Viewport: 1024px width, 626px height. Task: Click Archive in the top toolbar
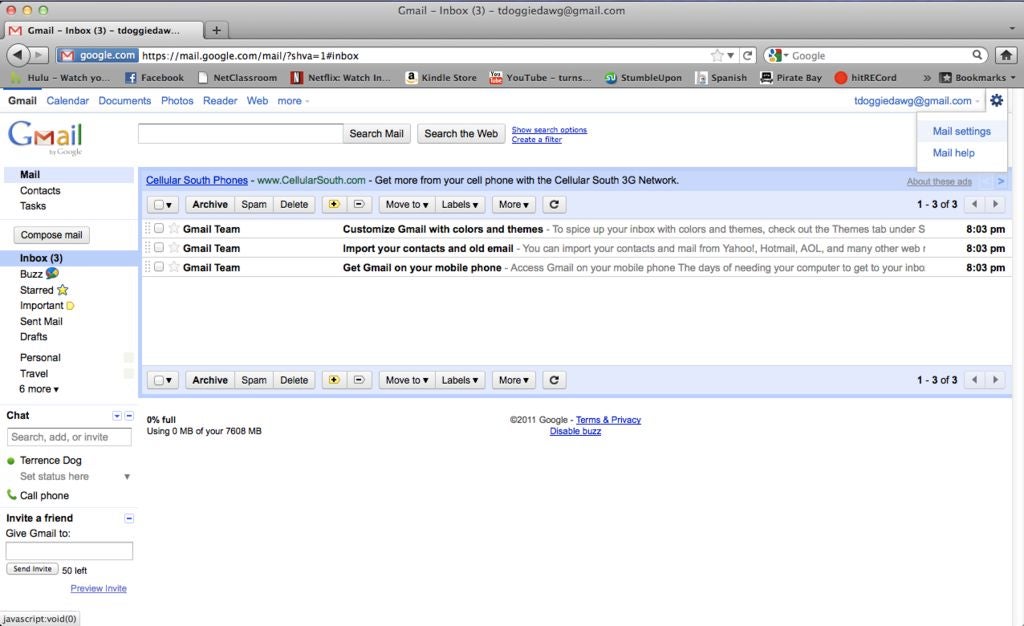pyautogui.click(x=210, y=204)
